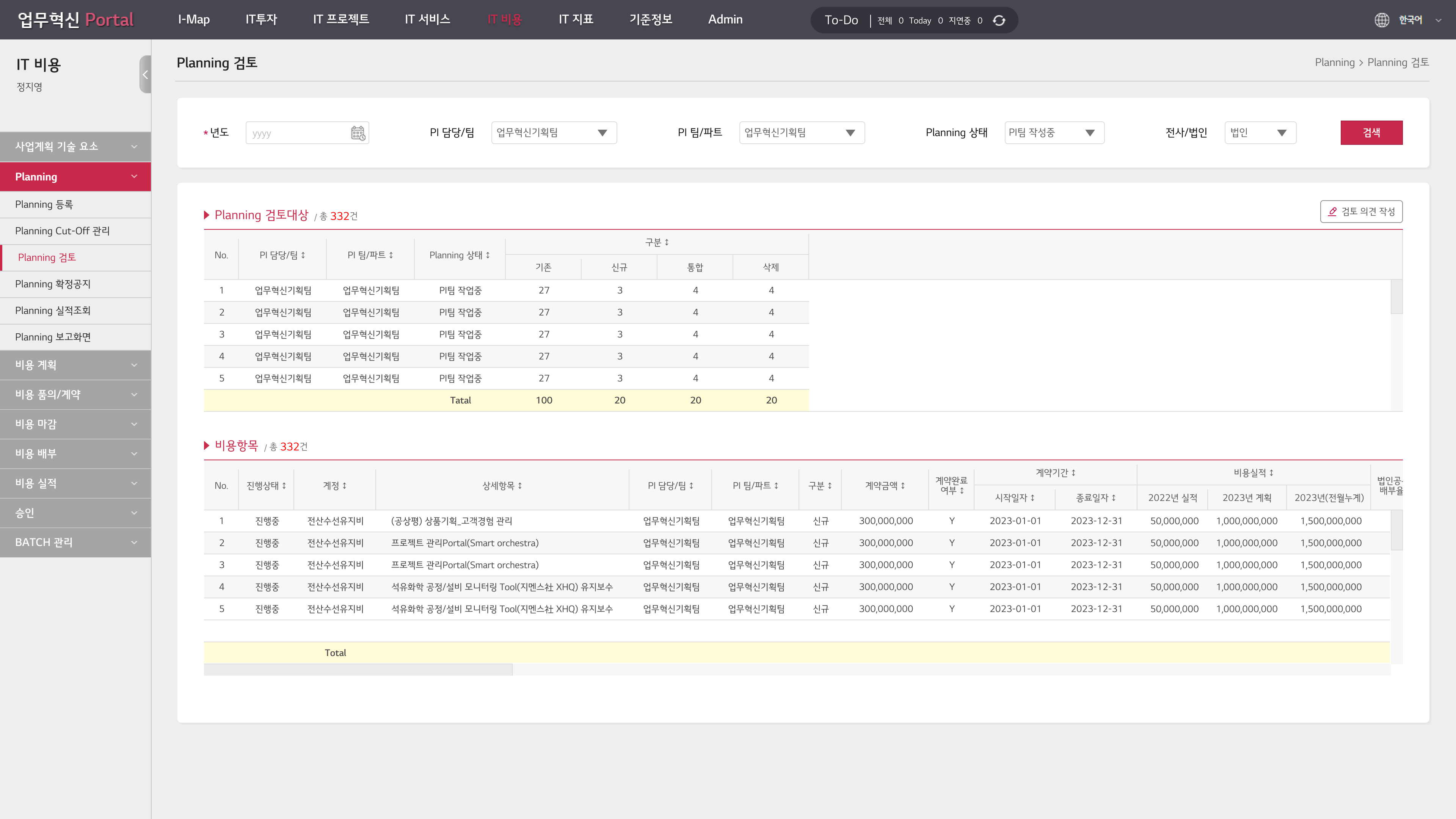Screen dimensions: 1456x819
Task: Select cost row (공상평) 상품기획_고객경험 관리
Action: click(796, 521)
